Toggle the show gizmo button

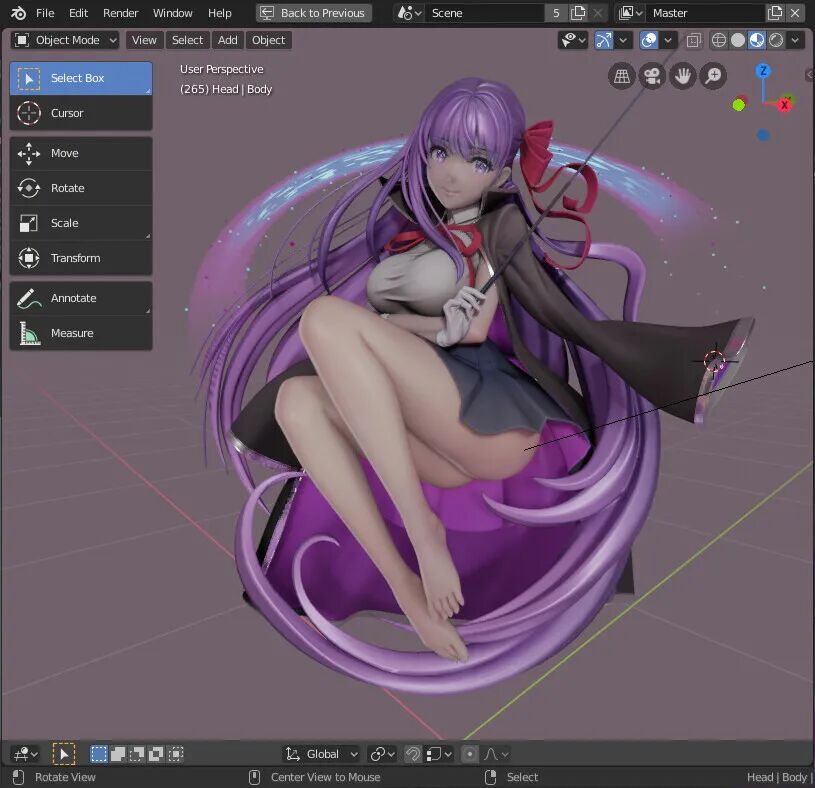[603, 40]
